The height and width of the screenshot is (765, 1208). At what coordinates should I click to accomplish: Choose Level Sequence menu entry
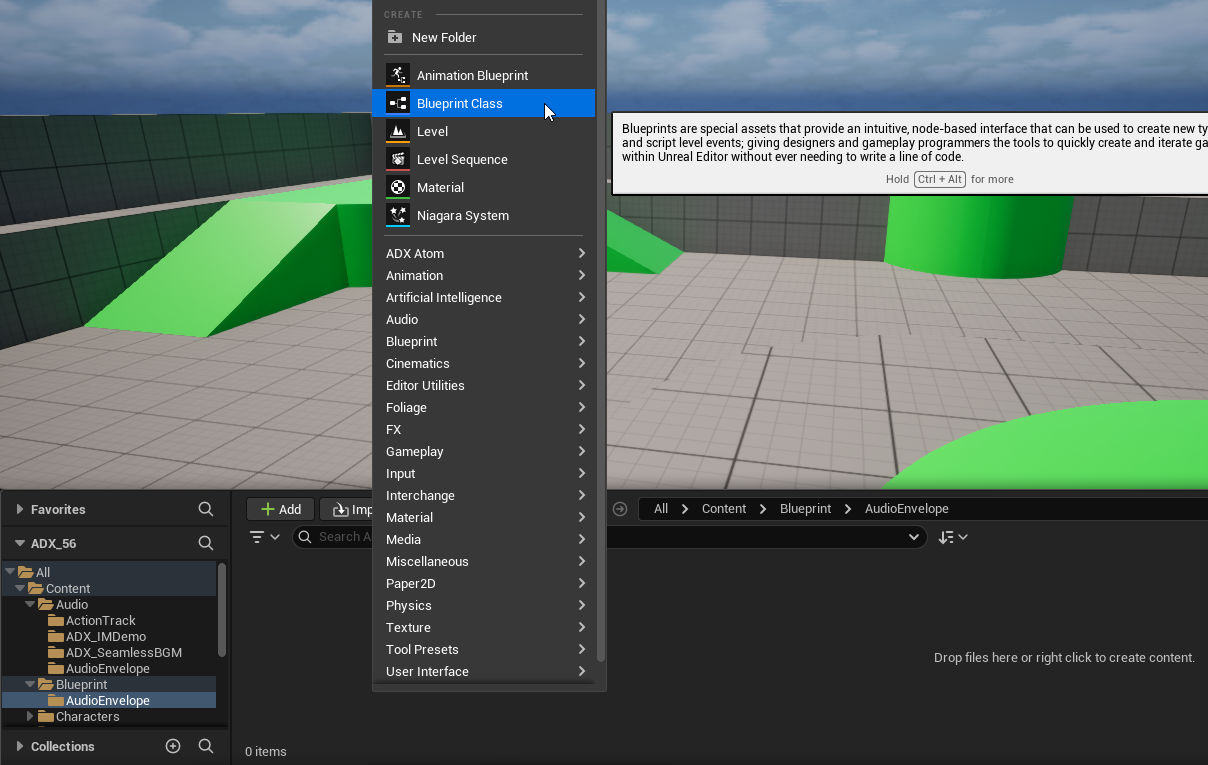(483, 159)
